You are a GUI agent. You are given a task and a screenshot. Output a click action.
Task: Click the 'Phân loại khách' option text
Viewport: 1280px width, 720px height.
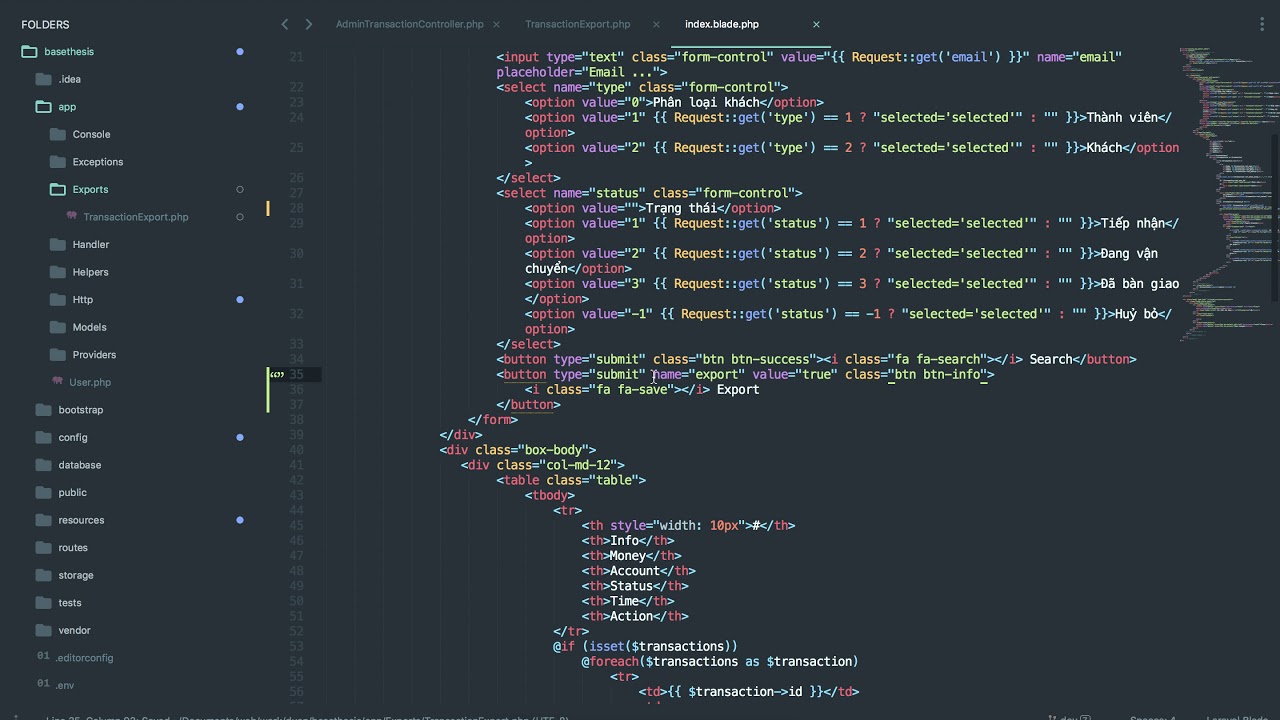[706, 102]
